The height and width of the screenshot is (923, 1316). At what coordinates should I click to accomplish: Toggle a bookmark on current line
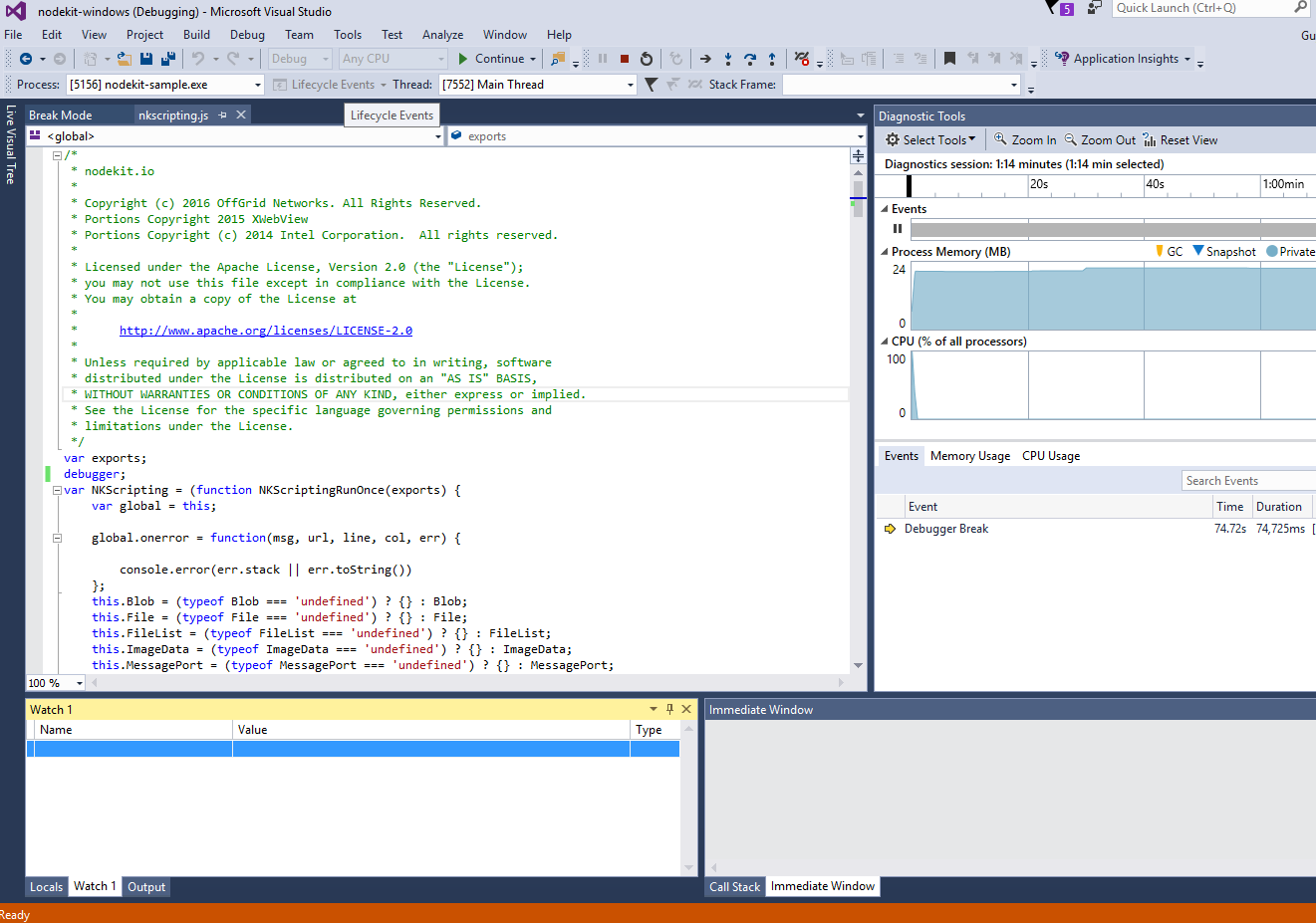(949, 59)
